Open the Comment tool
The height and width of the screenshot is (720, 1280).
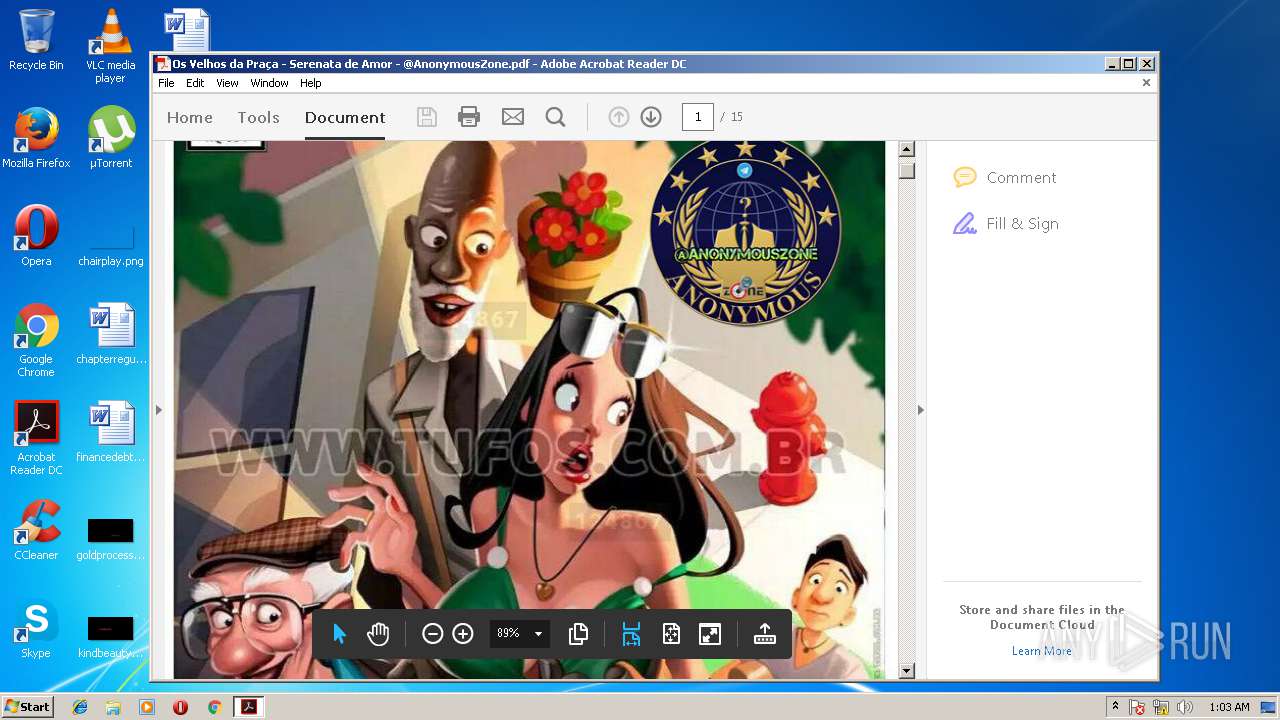tap(1005, 178)
